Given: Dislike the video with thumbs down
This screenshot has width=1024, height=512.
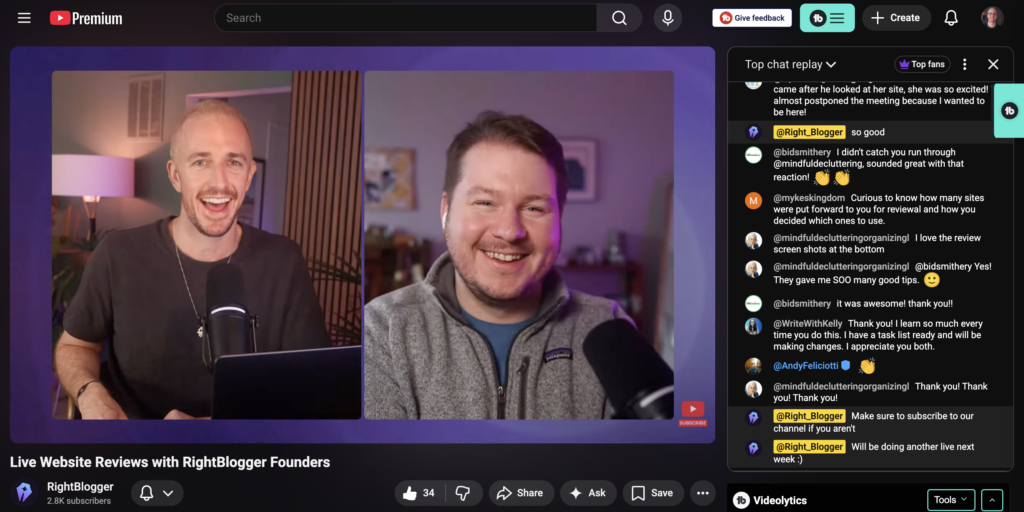Looking at the screenshot, I should 463,493.
